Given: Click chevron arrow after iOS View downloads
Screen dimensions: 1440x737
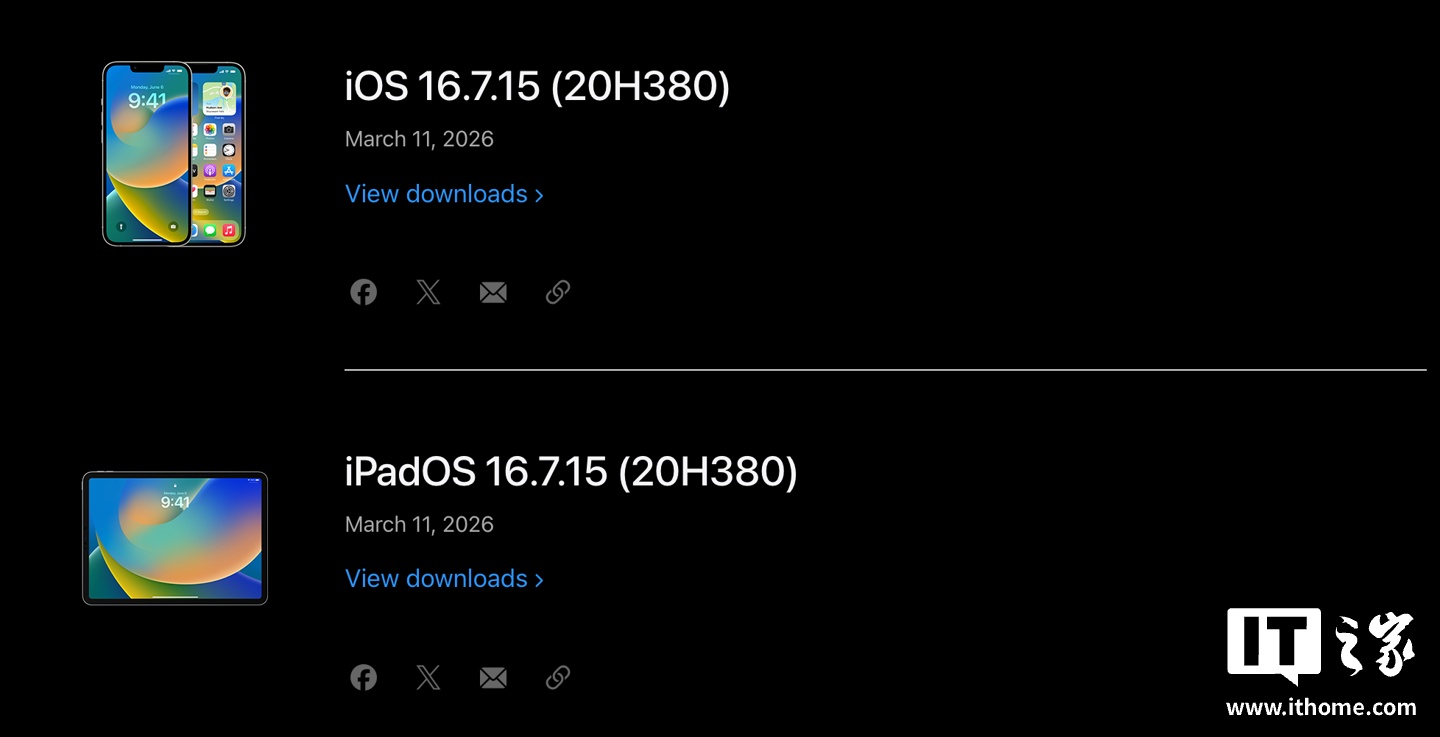Looking at the screenshot, I should tap(539, 195).
